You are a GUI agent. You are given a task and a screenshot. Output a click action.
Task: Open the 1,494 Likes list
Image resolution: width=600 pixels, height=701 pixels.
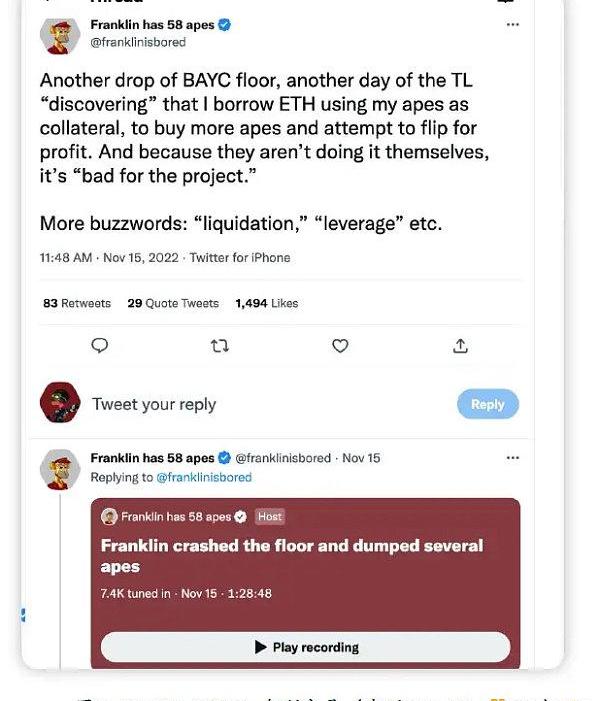click(x=267, y=303)
